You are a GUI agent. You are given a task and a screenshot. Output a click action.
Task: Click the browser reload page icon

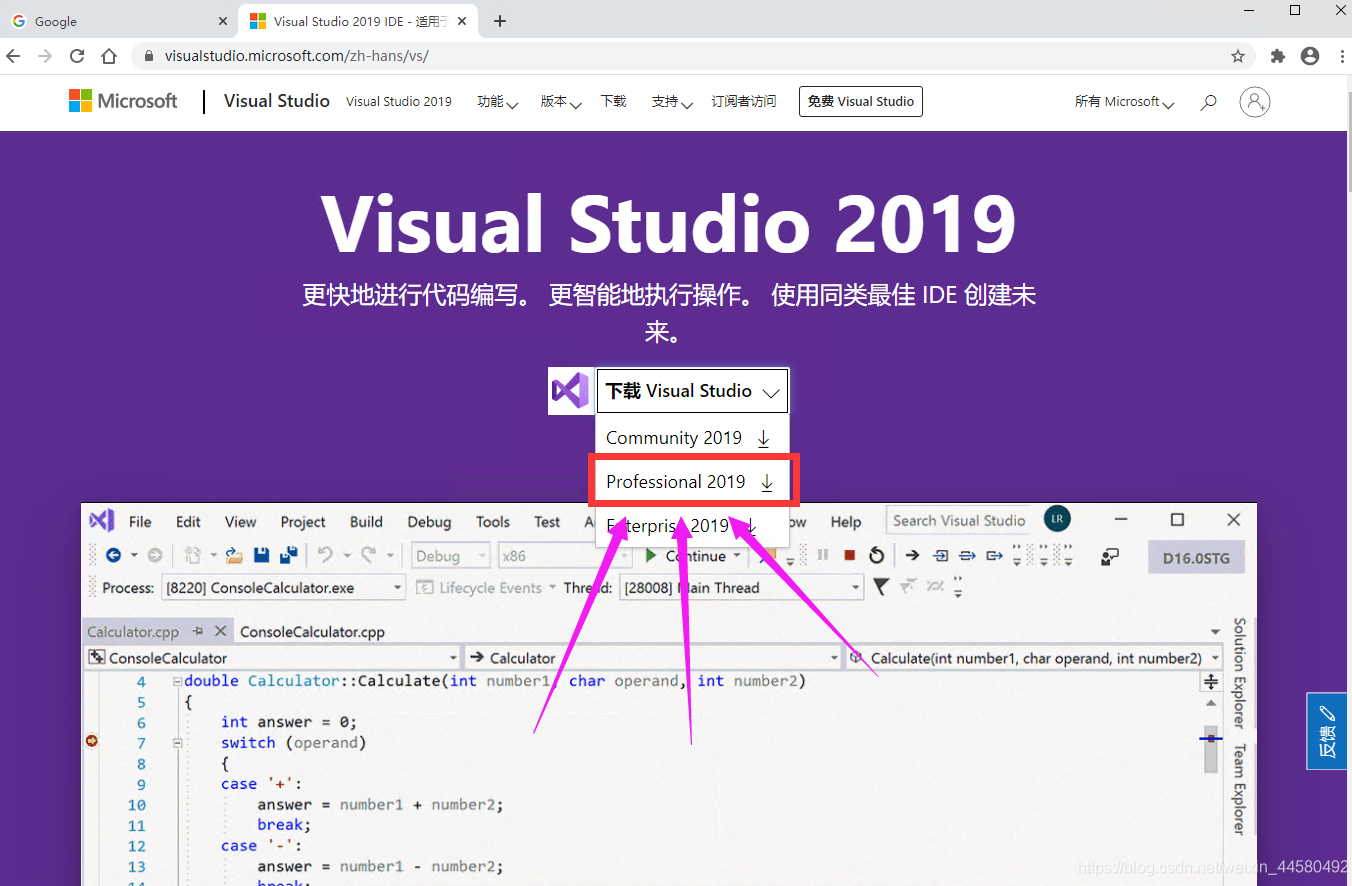(77, 56)
